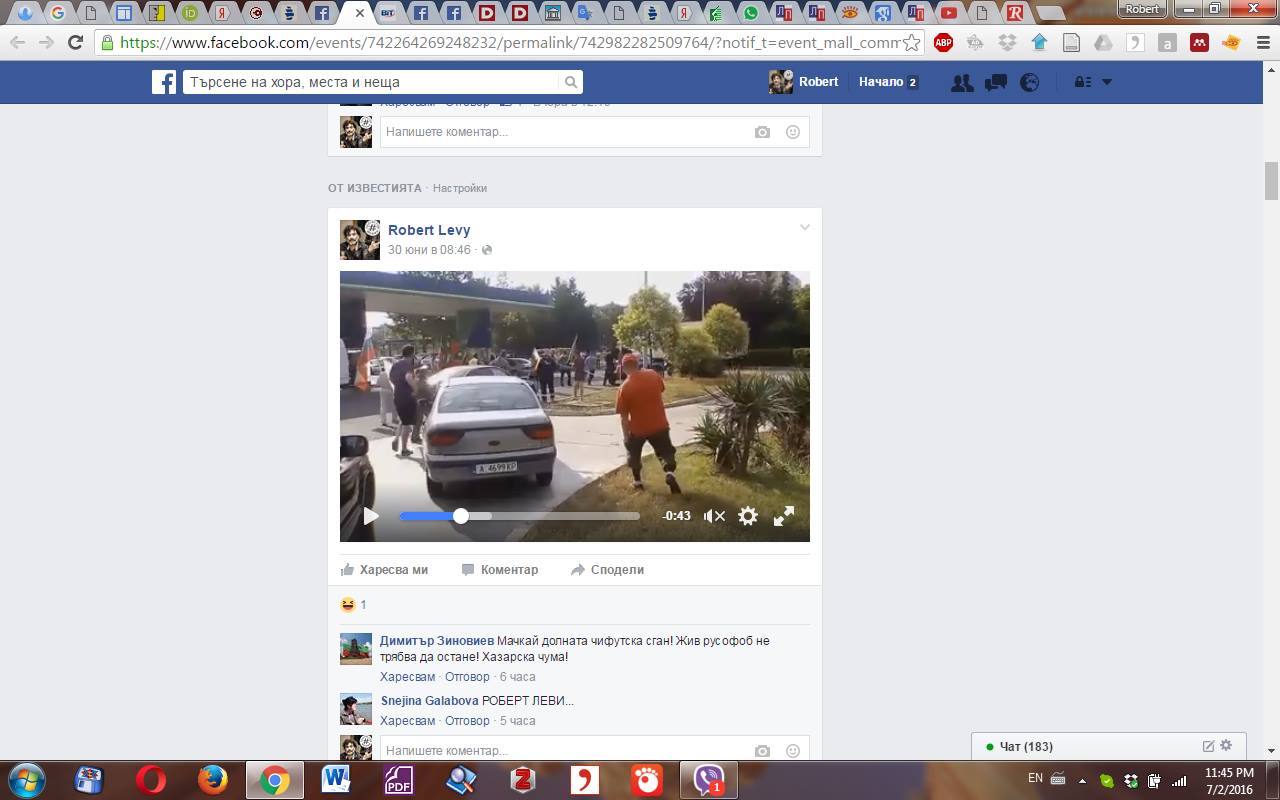Viewport: 1280px width, 800px height.
Task: Click the Dropbox extension icon in Chrome toolbar
Action: 1007,43
